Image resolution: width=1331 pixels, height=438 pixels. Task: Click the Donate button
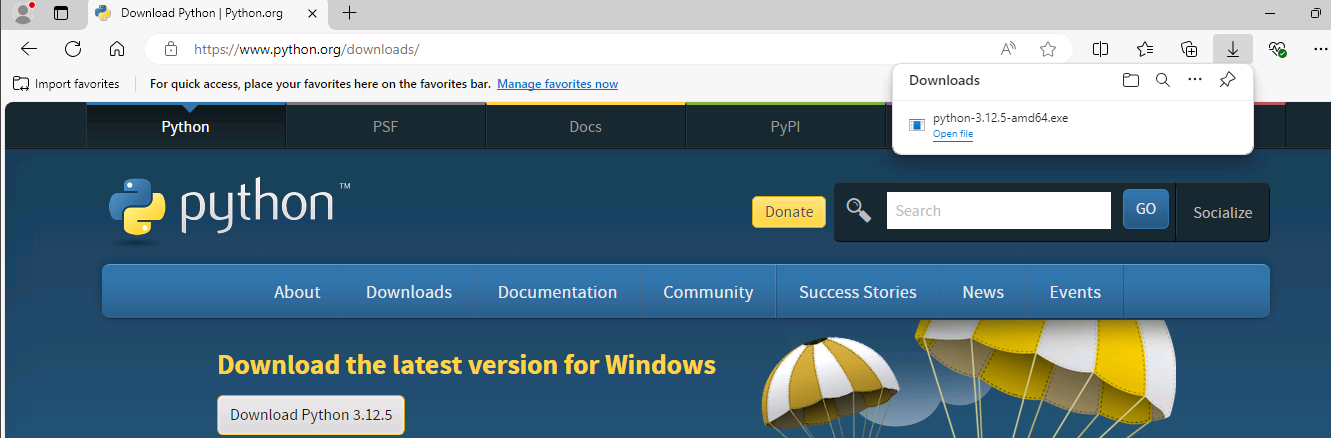pos(789,212)
